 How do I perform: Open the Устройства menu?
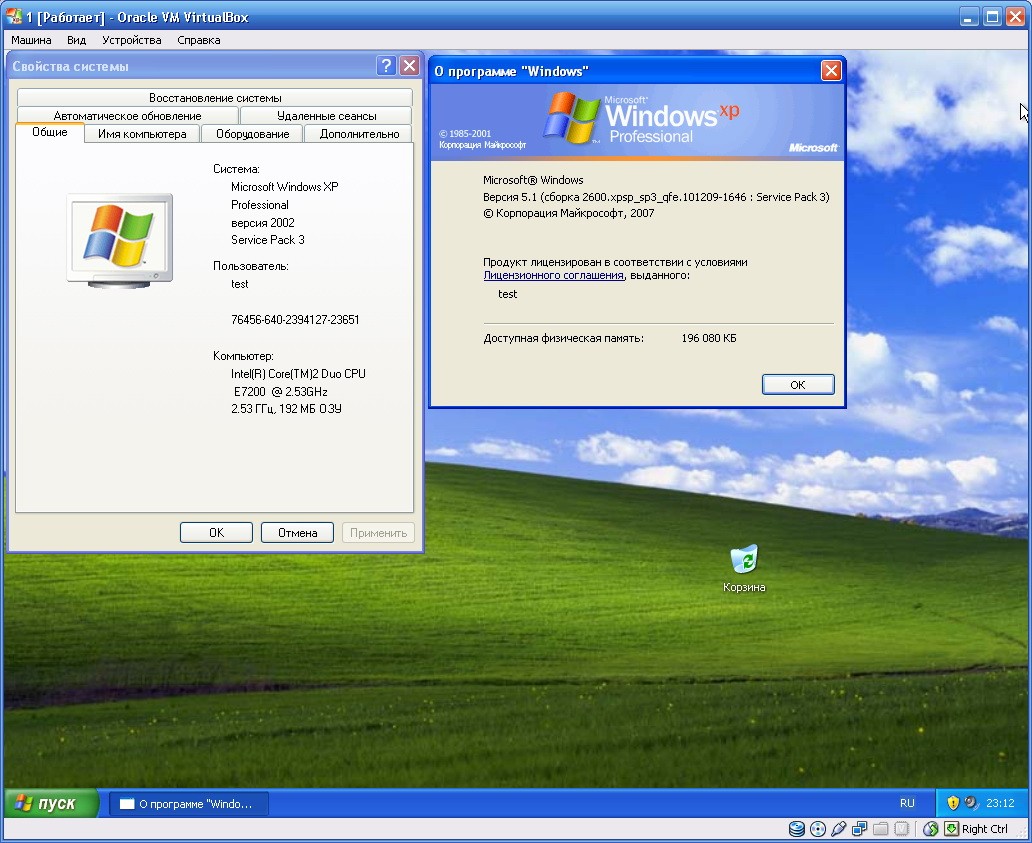tap(131, 40)
